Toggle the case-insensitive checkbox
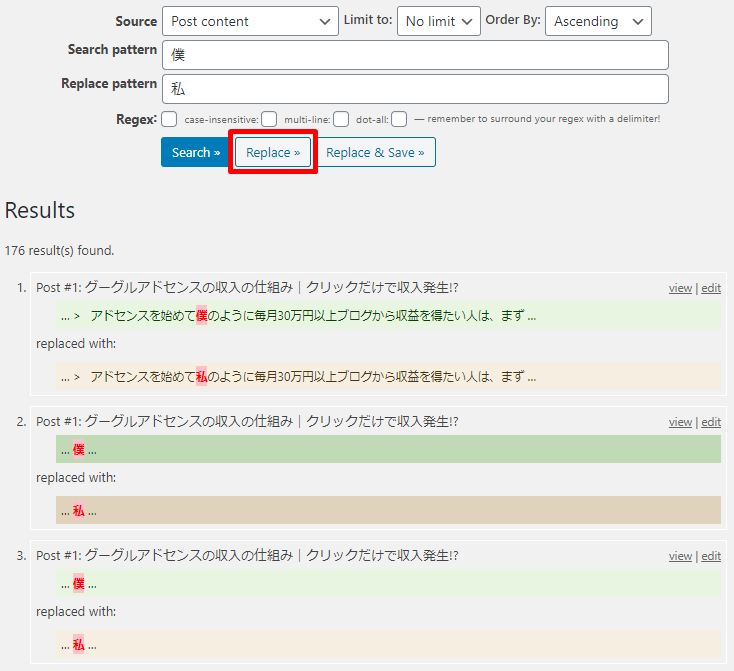The width and height of the screenshot is (734, 671). [x=269, y=119]
